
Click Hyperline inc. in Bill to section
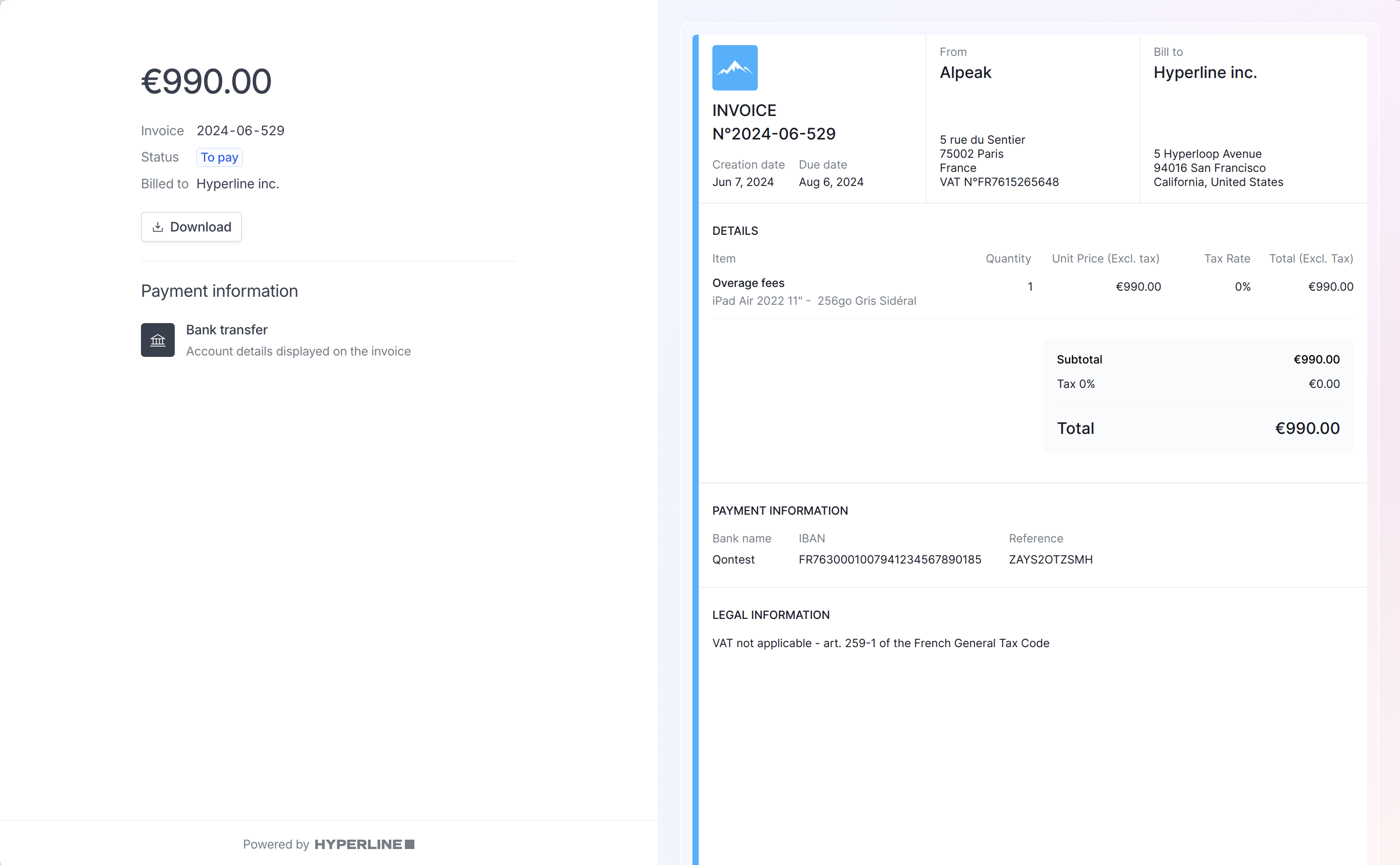1205,73
